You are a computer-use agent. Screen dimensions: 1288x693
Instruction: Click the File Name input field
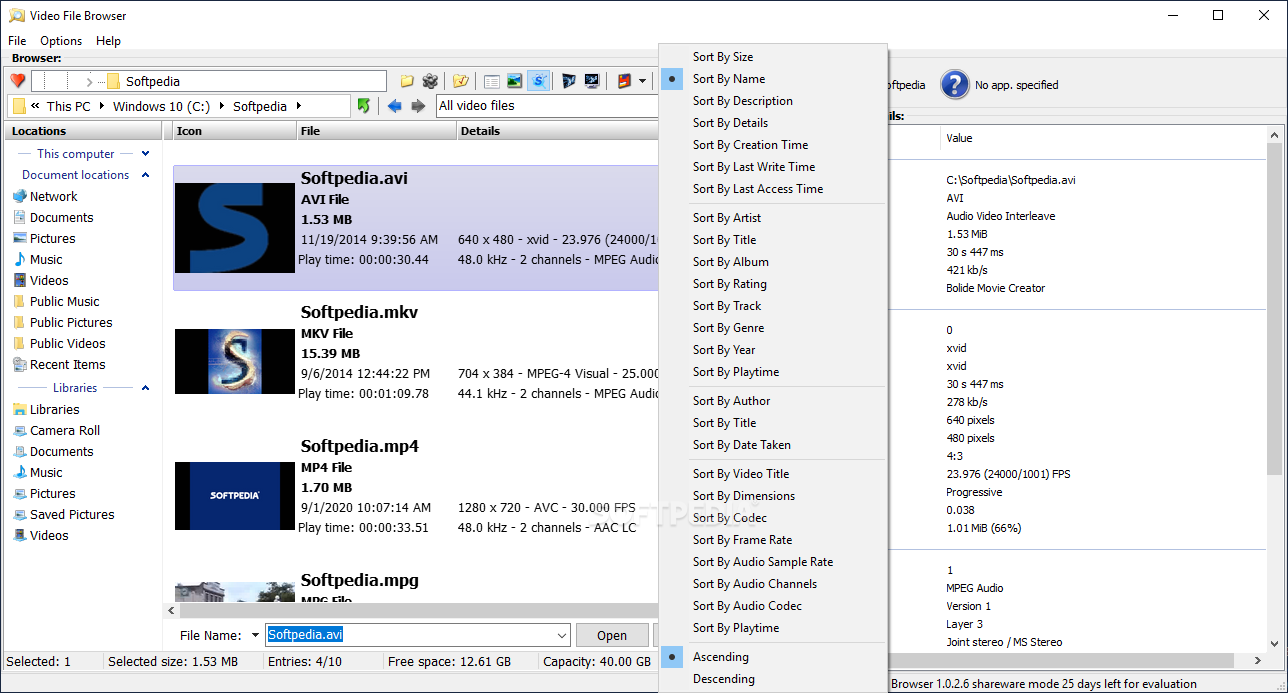pyautogui.click(x=418, y=635)
